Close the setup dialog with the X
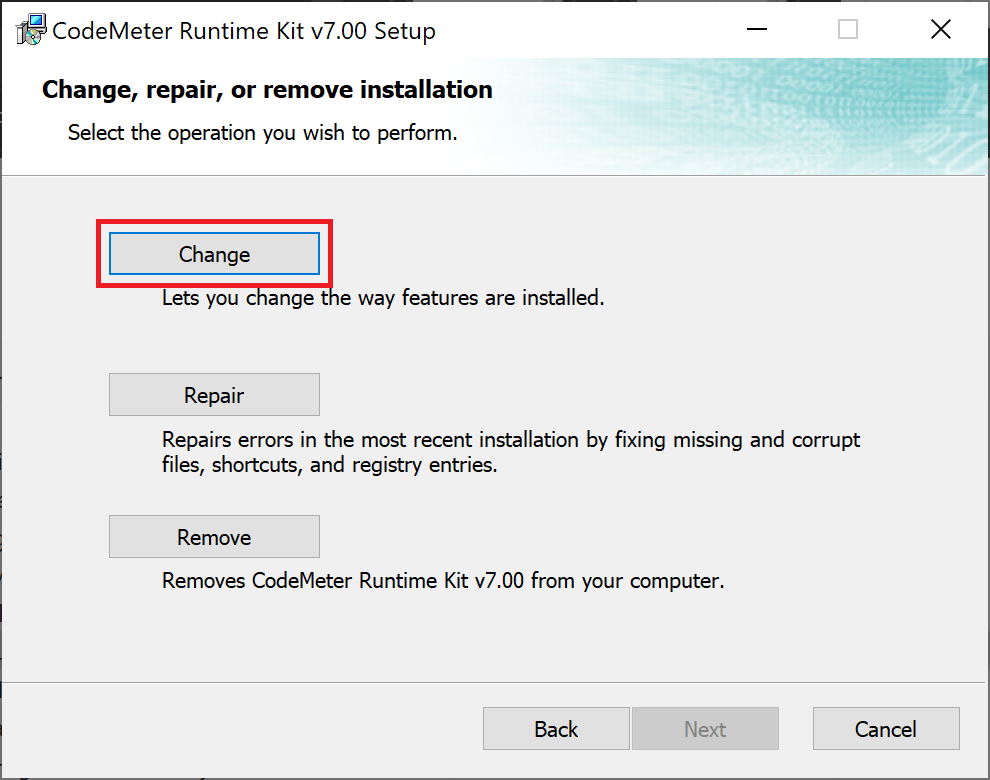Image resolution: width=990 pixels, height=780 pixels. [940, 30]
